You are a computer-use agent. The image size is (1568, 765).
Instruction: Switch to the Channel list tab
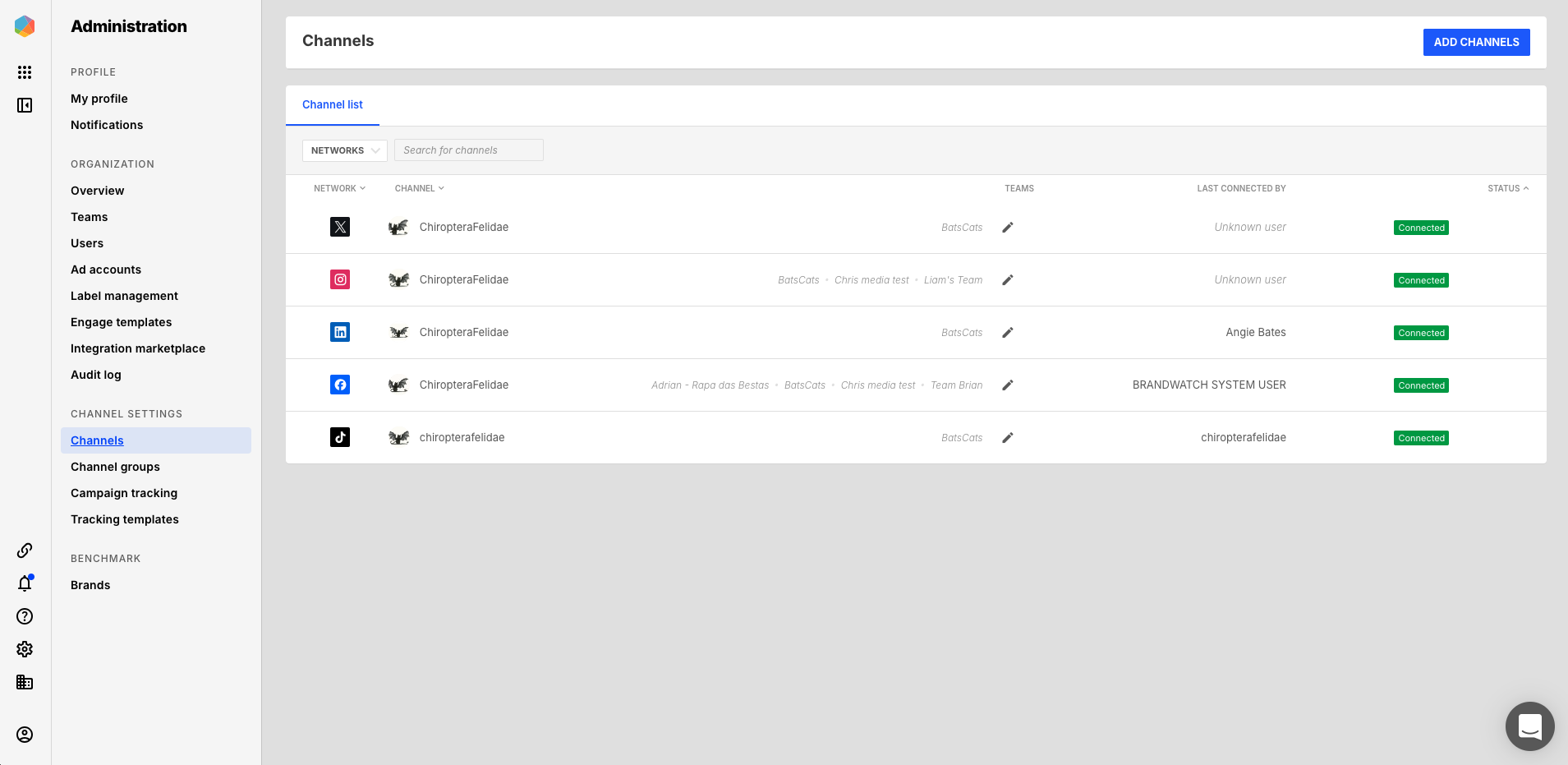(333, 104)
